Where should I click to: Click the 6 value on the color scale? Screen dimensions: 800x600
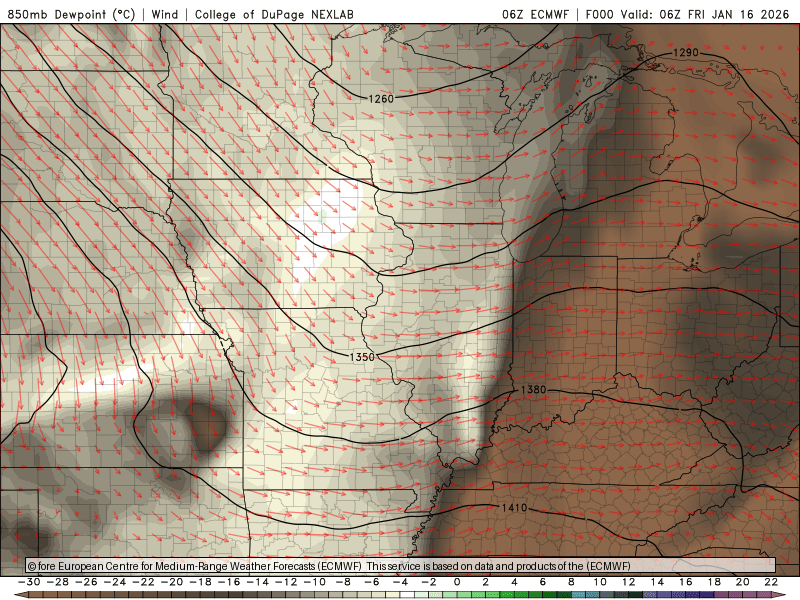(x=542, y=582)
